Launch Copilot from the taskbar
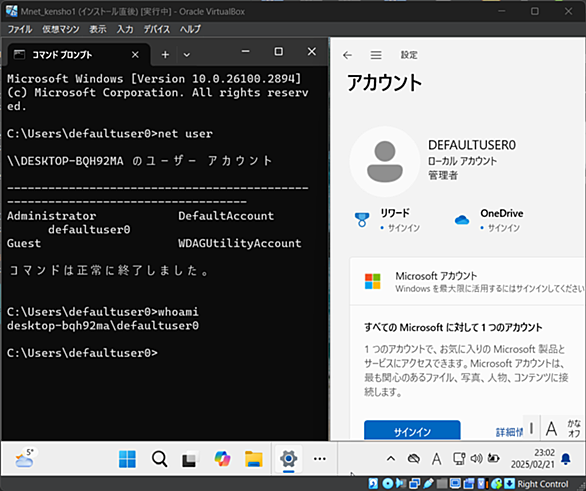This screenshot has width=586, height=491. [222, 459]
